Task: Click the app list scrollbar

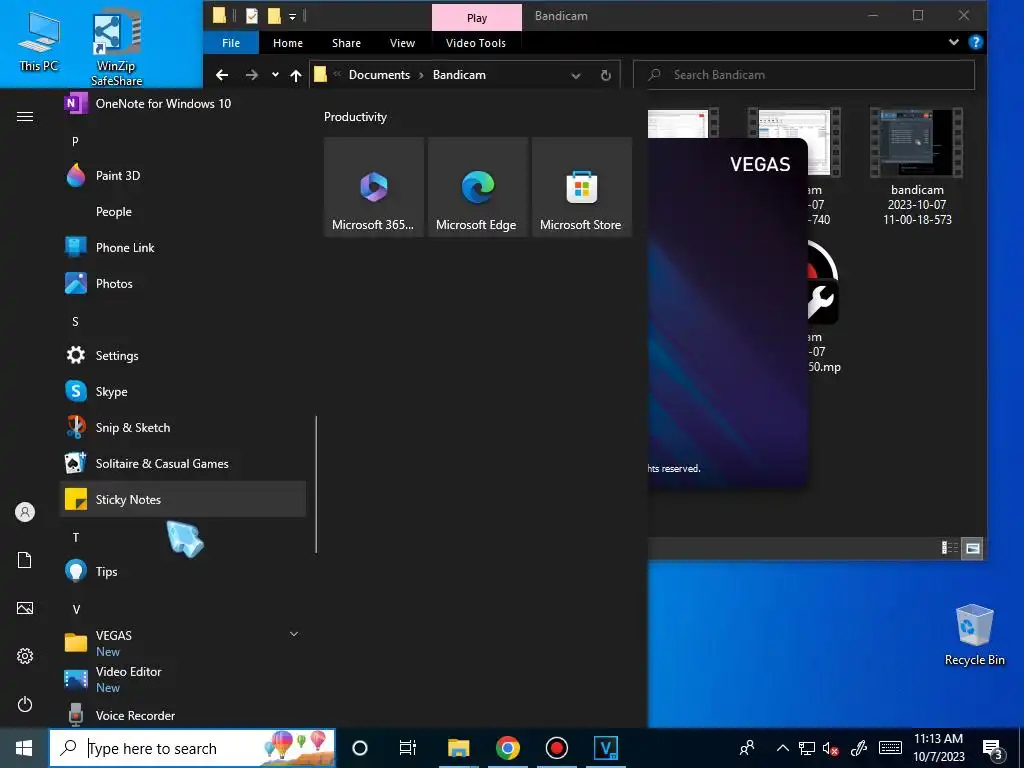Action: click(316, 484)
